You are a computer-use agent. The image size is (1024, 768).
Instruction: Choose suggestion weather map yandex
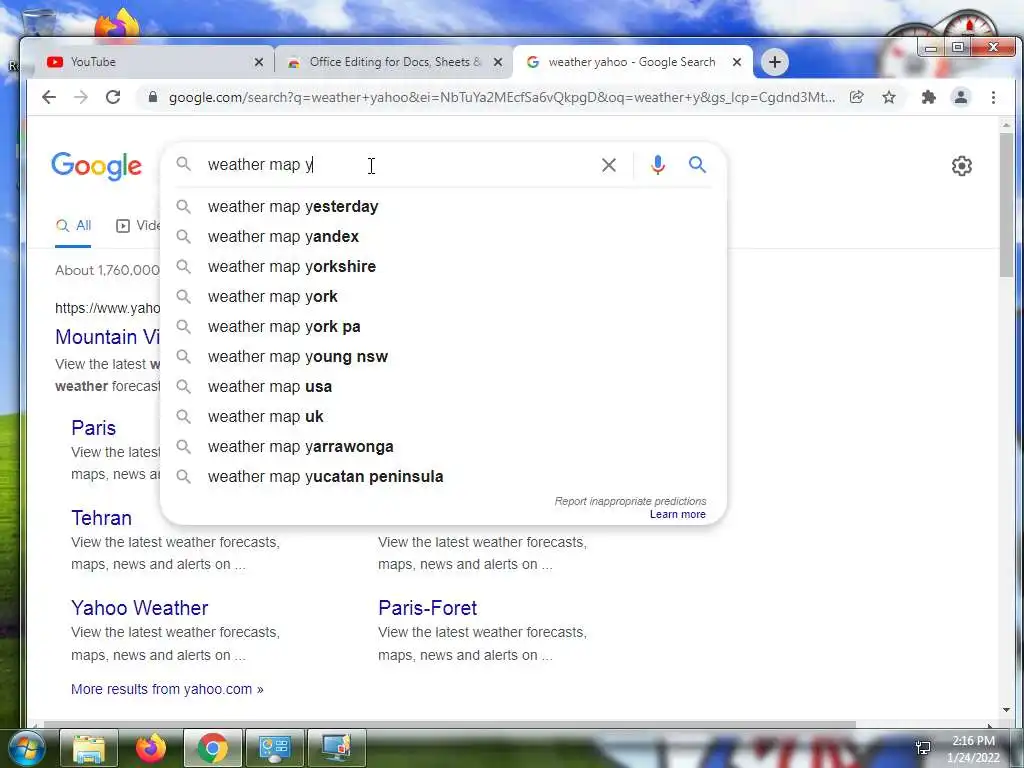pyautogui.click(x=443, y=236)
